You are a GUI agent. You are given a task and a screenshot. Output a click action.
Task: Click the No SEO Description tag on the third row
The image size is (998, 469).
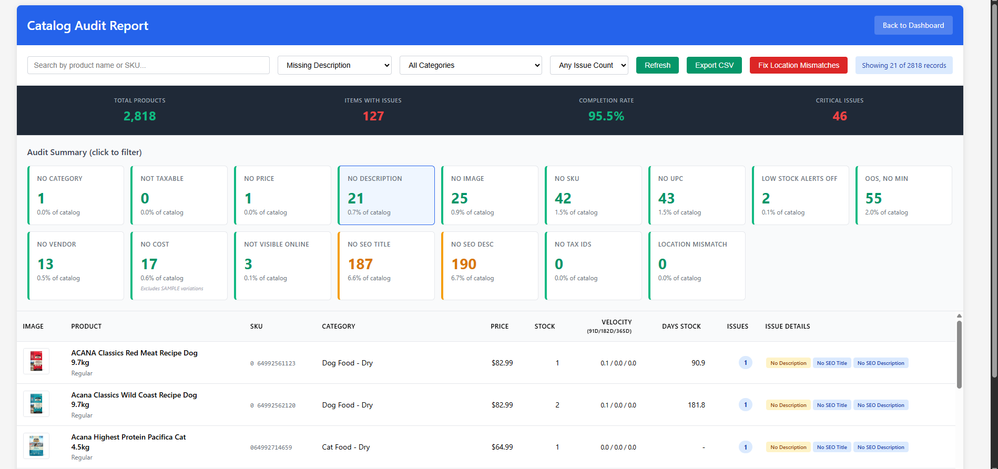click(881, 447)
